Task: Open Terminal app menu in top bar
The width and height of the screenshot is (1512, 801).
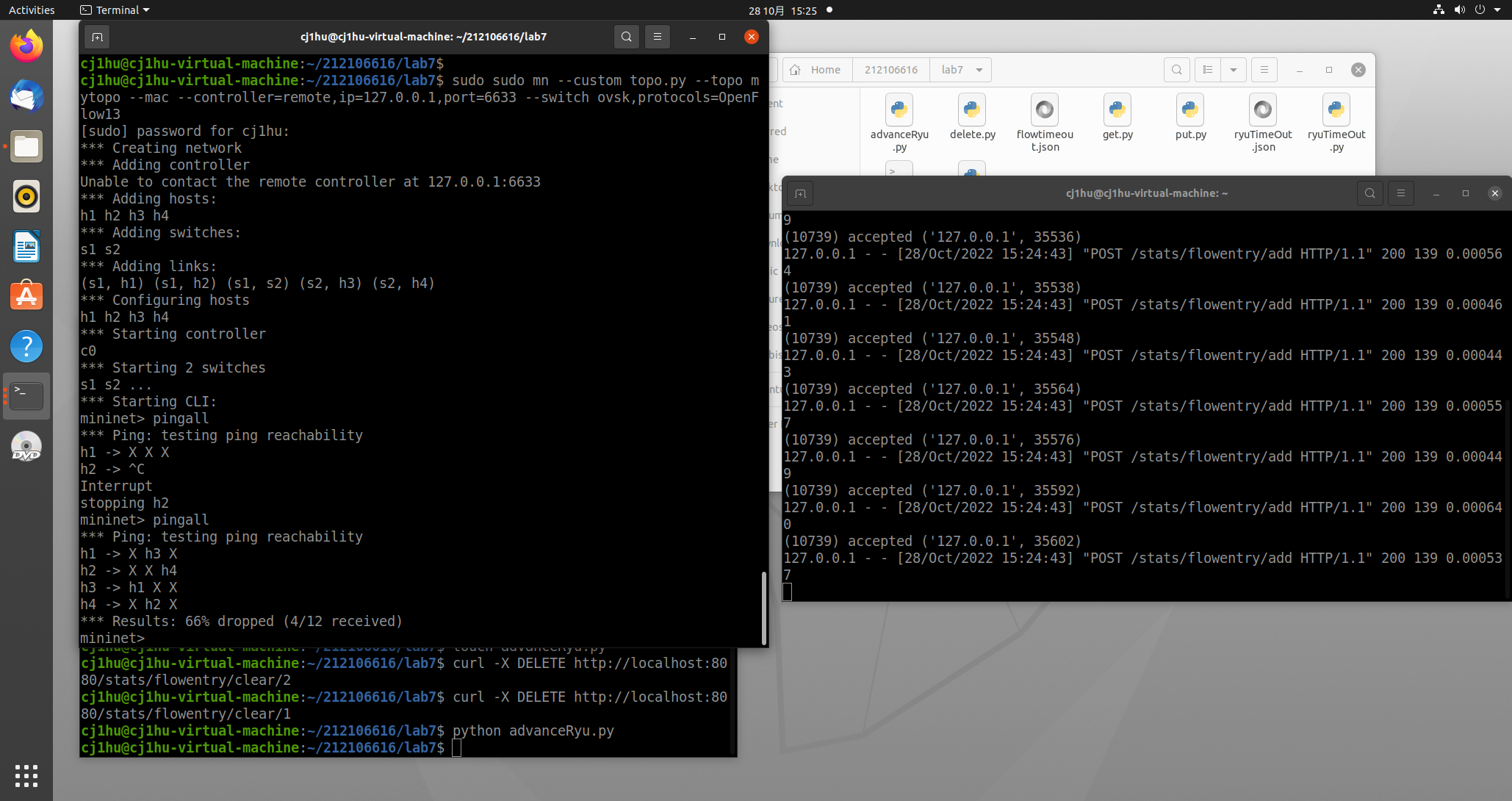Action: 115,10
